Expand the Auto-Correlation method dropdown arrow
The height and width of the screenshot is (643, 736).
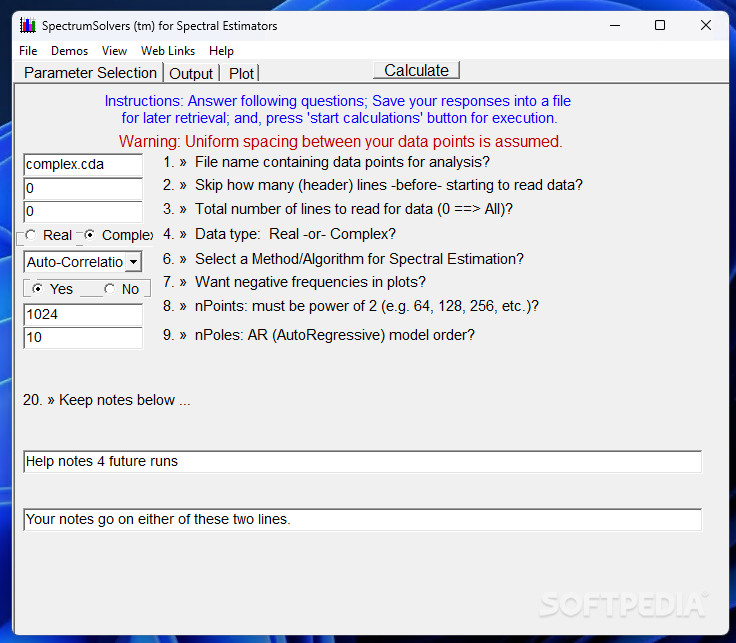point(133,262)
